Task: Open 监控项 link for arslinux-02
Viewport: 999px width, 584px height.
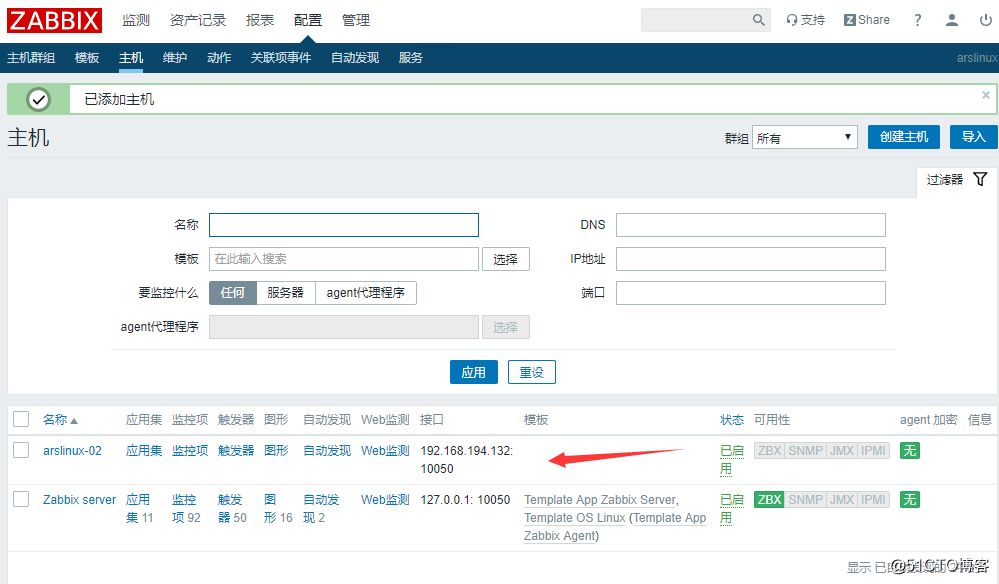Action: click(x=190, y=451)
